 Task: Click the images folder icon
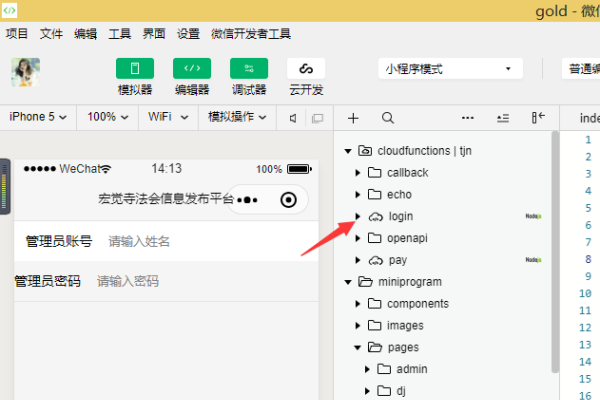tap(375, 325)
